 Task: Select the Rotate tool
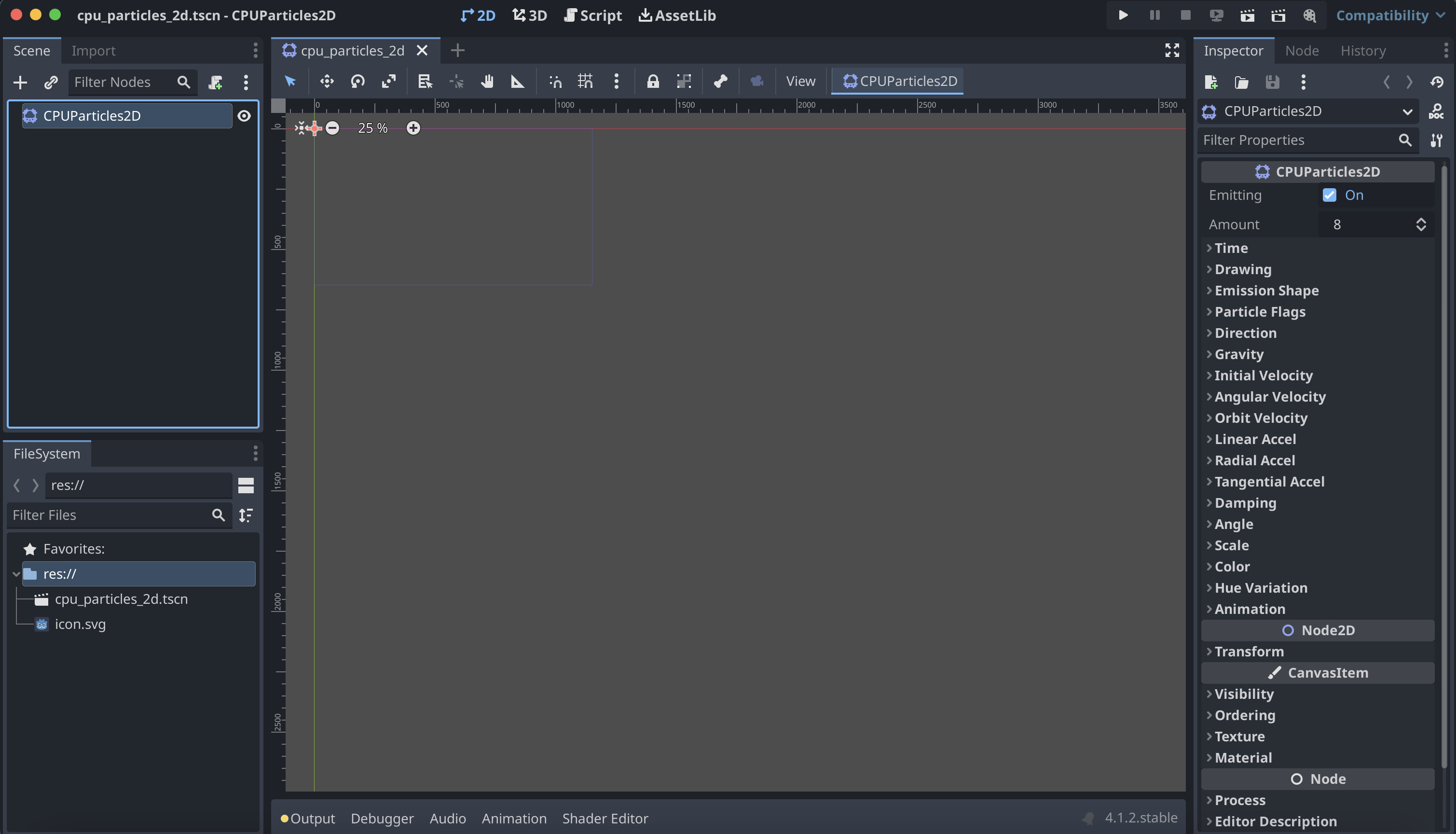357,82
